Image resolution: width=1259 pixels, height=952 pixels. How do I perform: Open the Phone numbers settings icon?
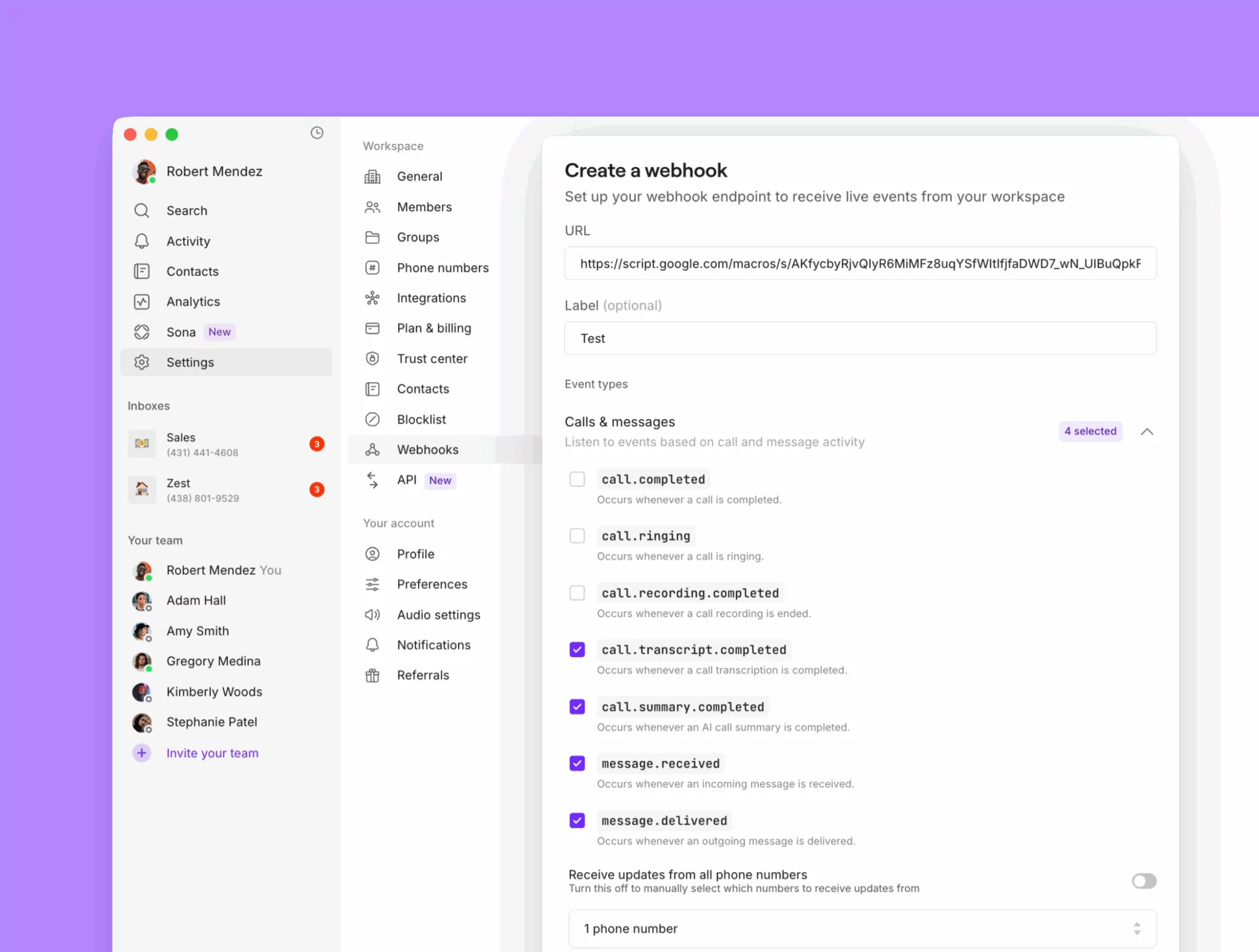[373, 267]
